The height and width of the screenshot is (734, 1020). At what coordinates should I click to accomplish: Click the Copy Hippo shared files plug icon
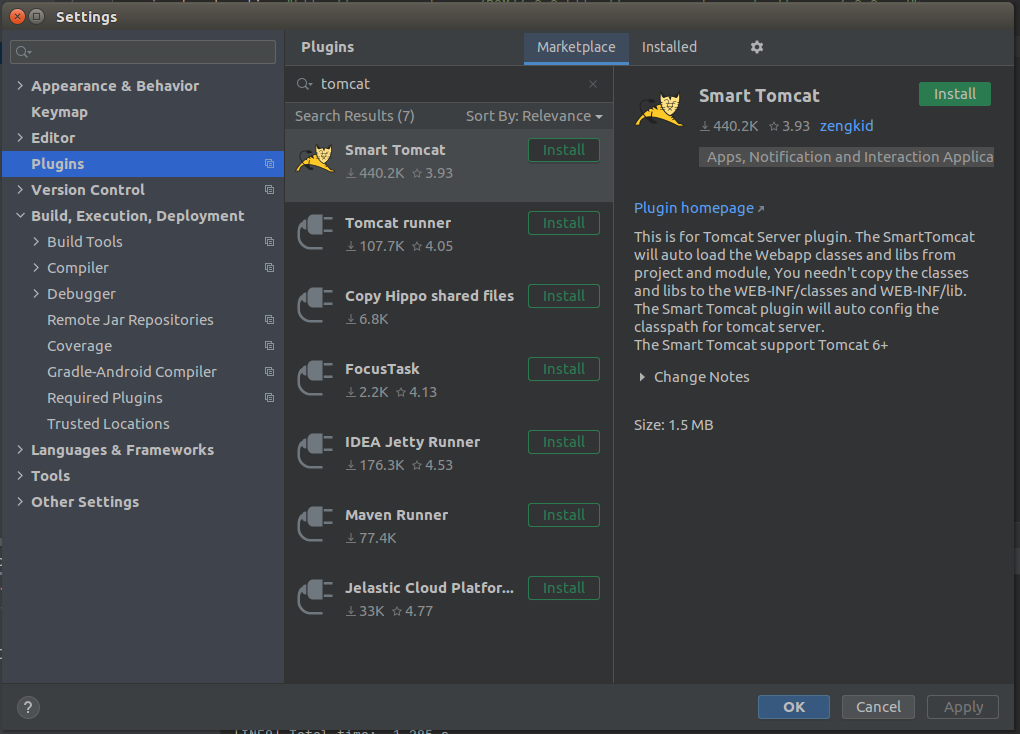[x=315, y=305]
